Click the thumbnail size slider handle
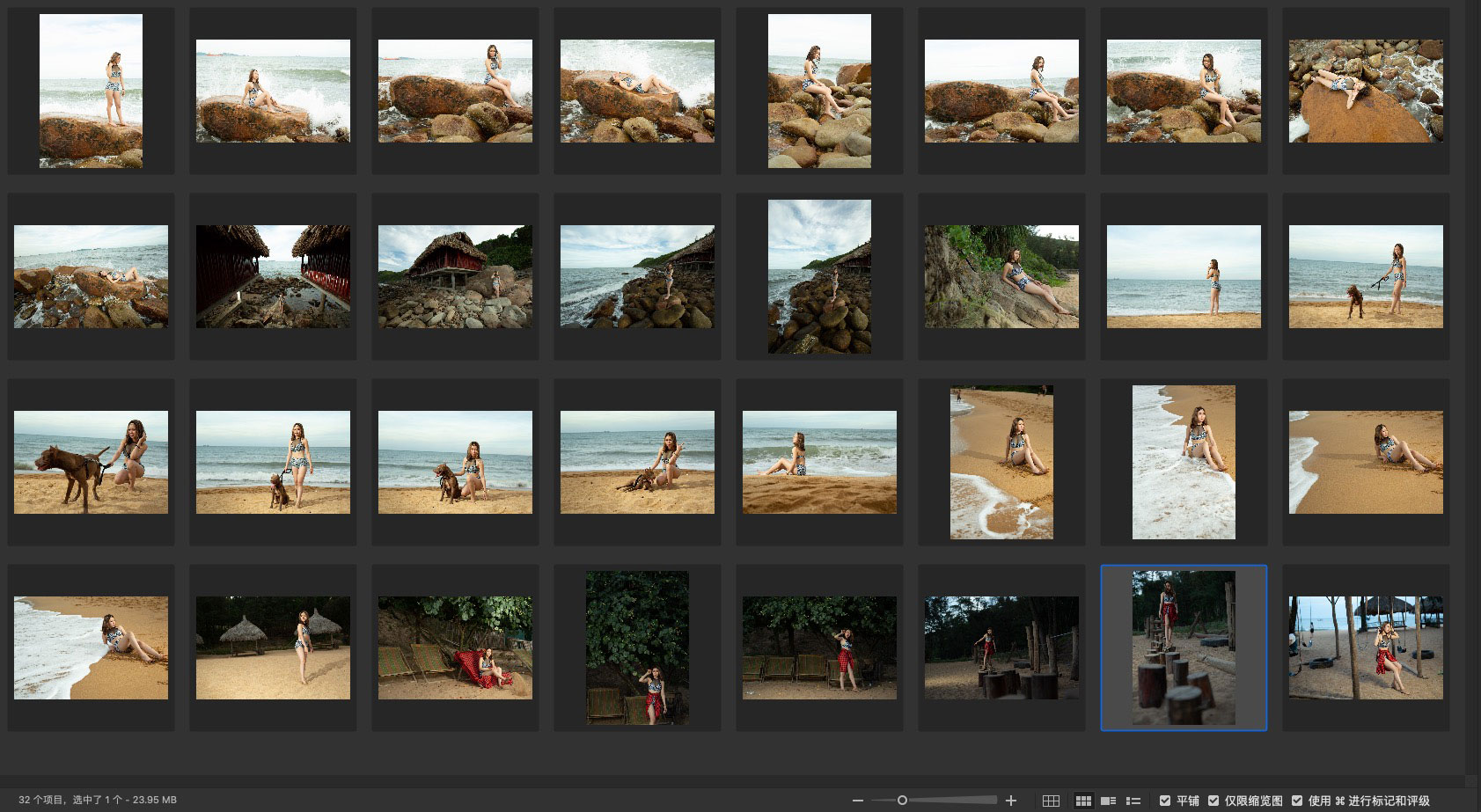The image size is (1481, 812). [902, 801]
